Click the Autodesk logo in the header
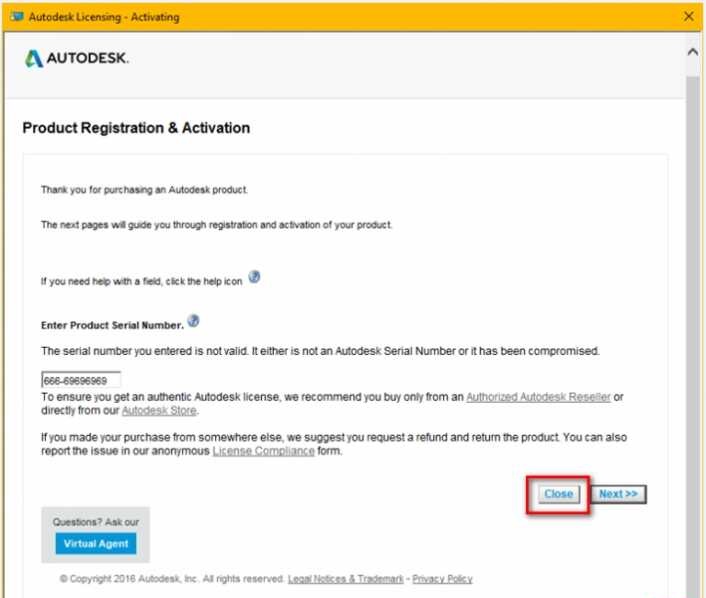 [x=77, y=58]
